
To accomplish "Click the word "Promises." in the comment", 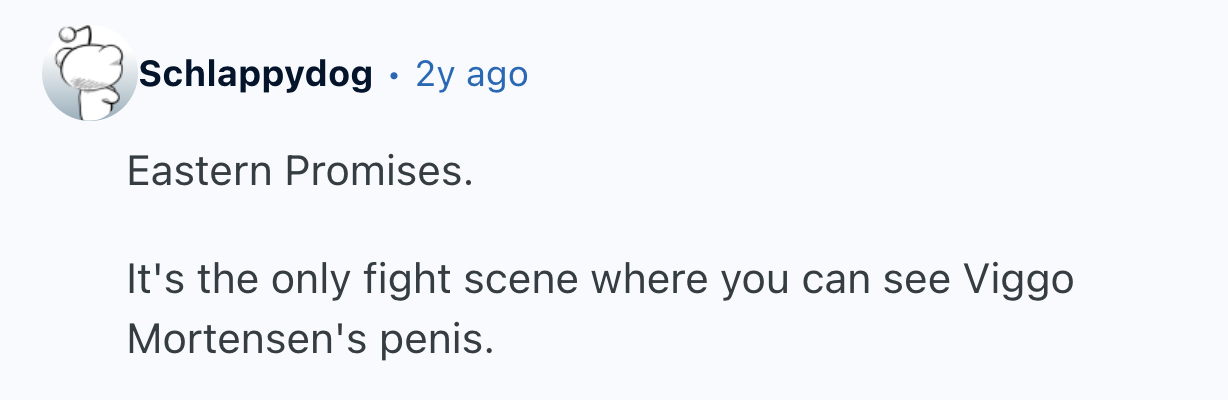I will click(378, 174).
